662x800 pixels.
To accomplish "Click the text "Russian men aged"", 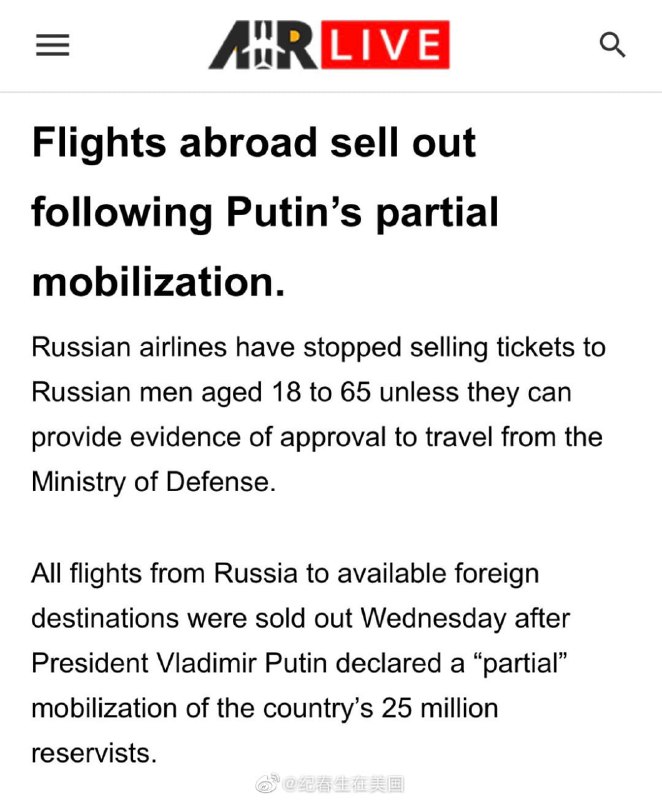I will point(147,392).
